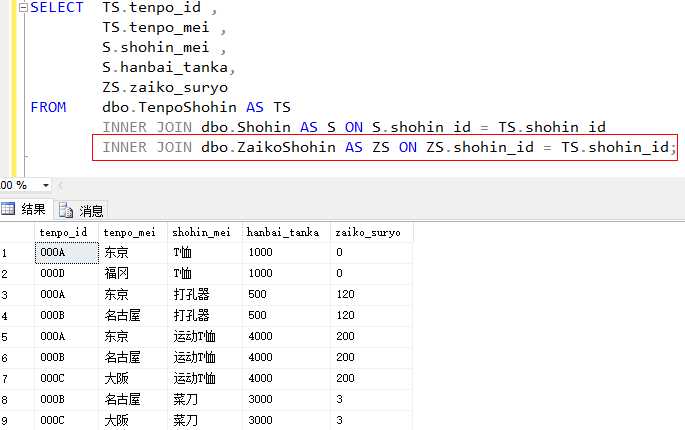Select row number 9 header
Viewport: 685px width, 430px height.
pyautogui.click(x=17, y=420)
